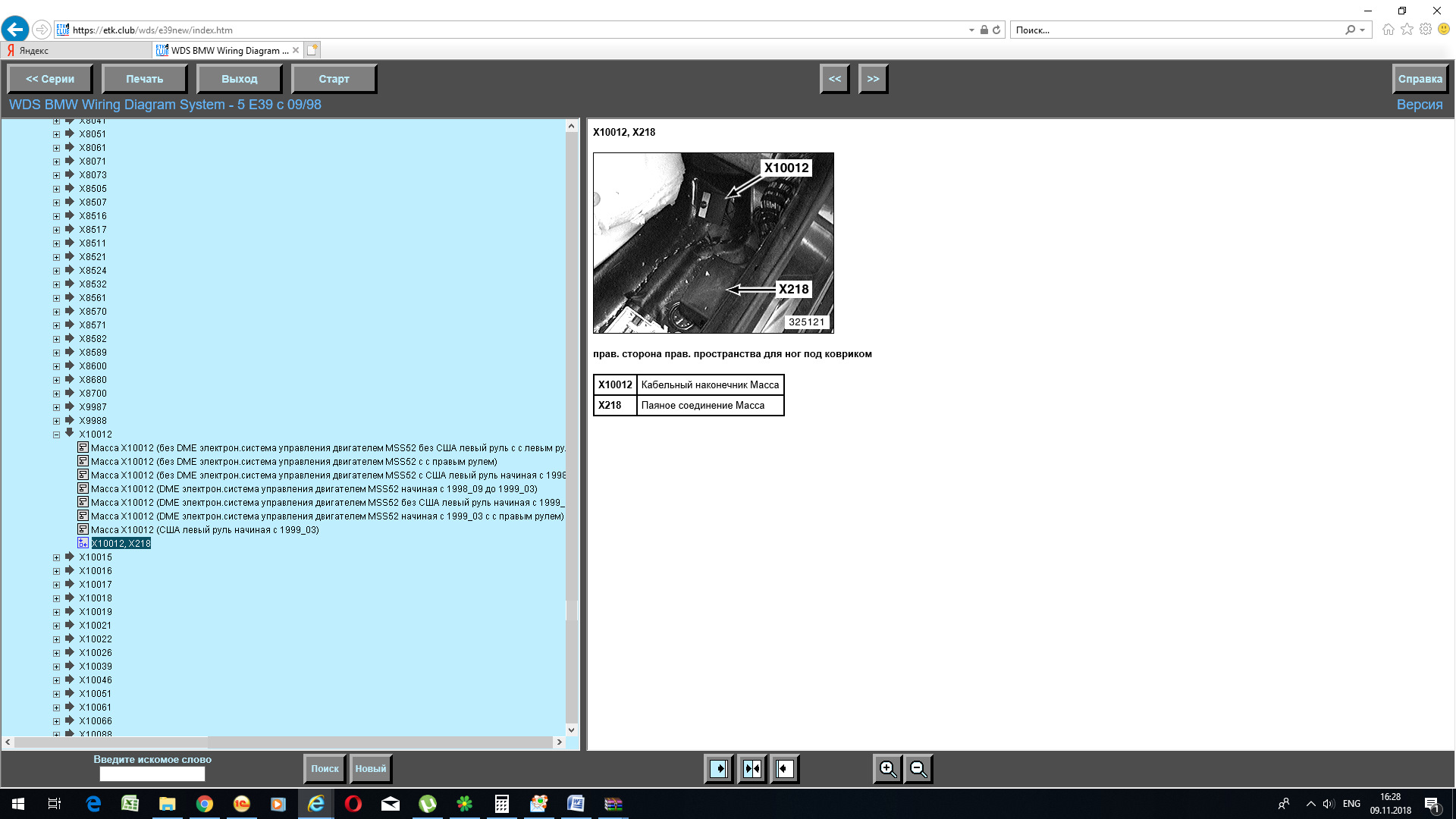Open the browser favorites star
Image resolution: width=1456 pixels, height=819 pixels.
(x=1407, y=30)
